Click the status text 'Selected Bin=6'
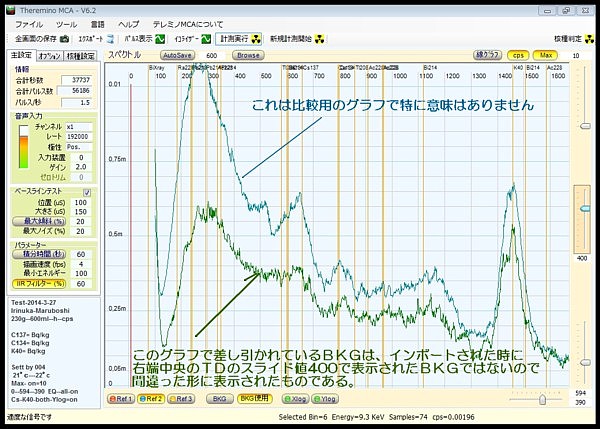This screenshot has height=429, width=600. [303, 417]
